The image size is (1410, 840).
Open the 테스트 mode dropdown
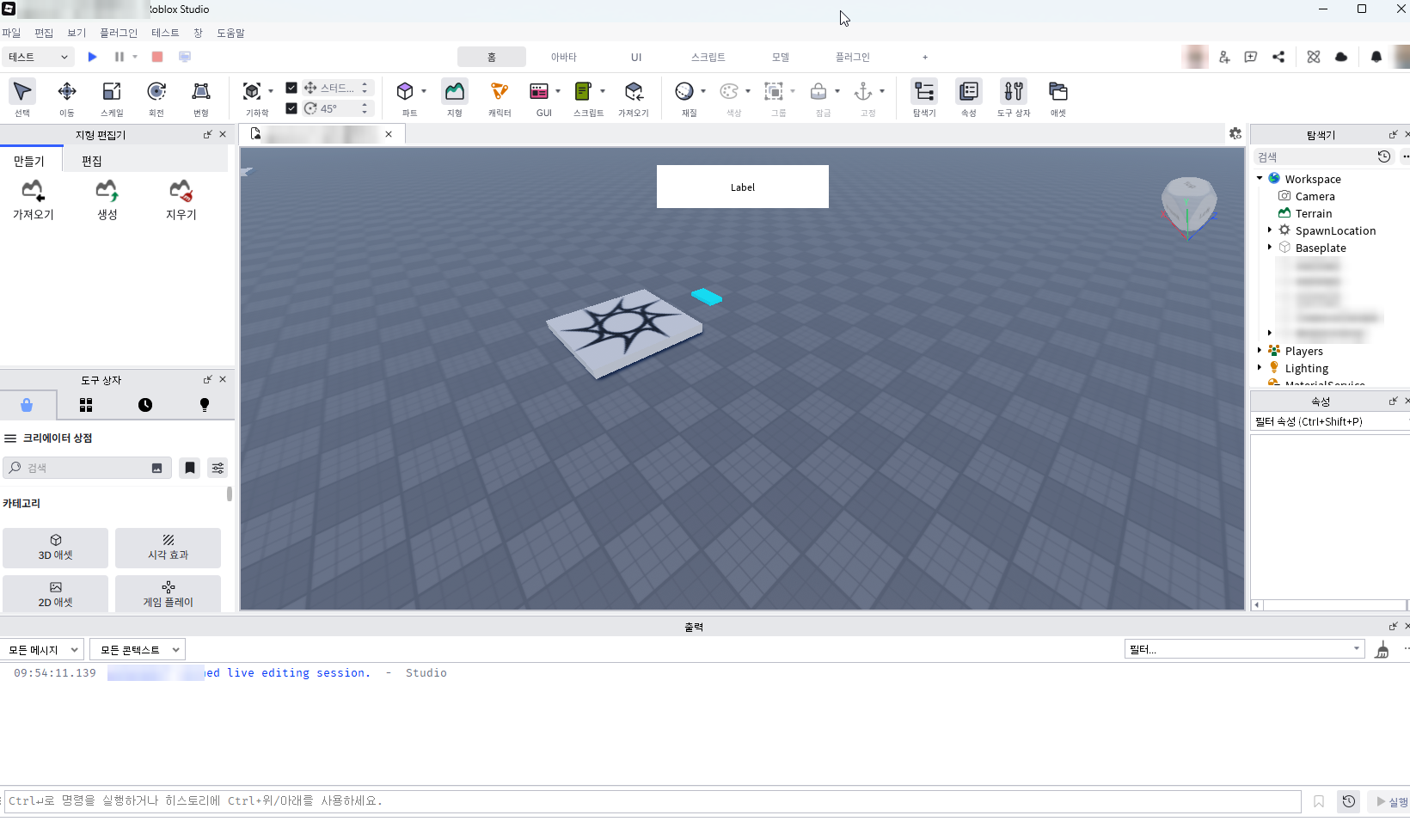tap(38, 57)
